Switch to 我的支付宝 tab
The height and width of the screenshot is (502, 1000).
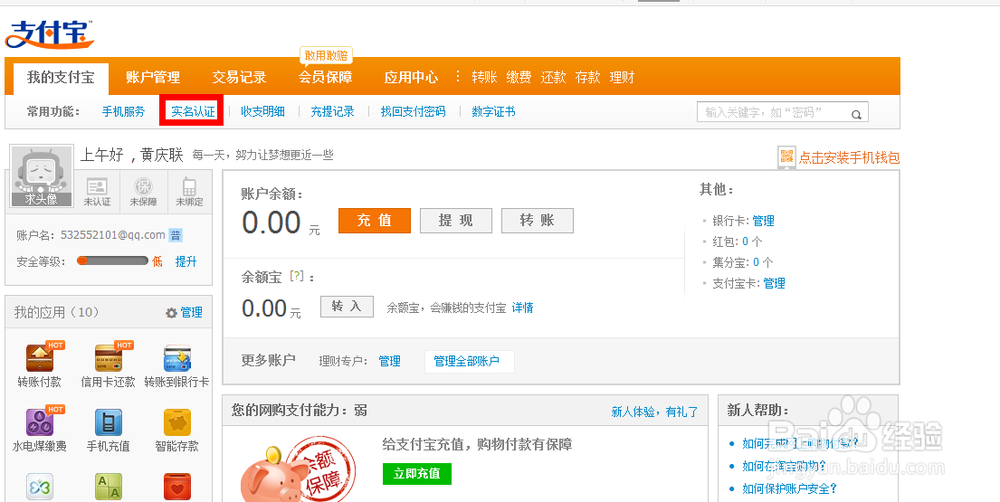pos(61,78)
